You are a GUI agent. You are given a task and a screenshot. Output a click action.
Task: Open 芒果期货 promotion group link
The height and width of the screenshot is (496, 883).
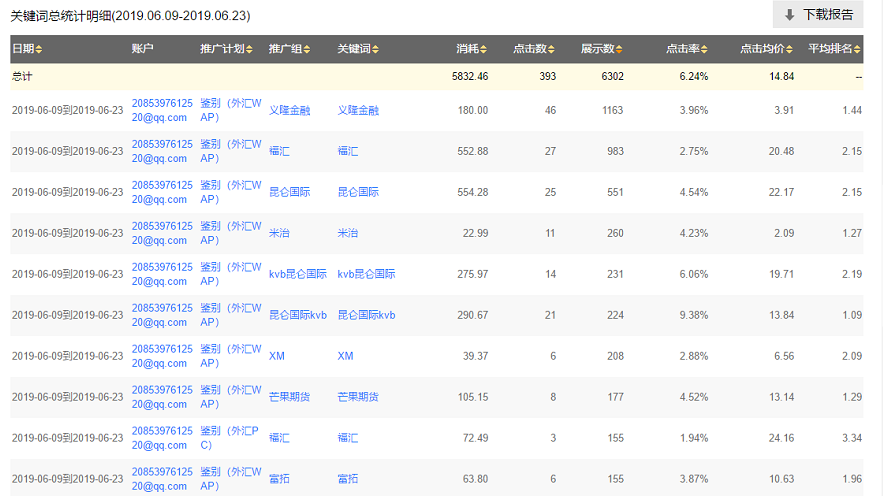coord(289,397)
